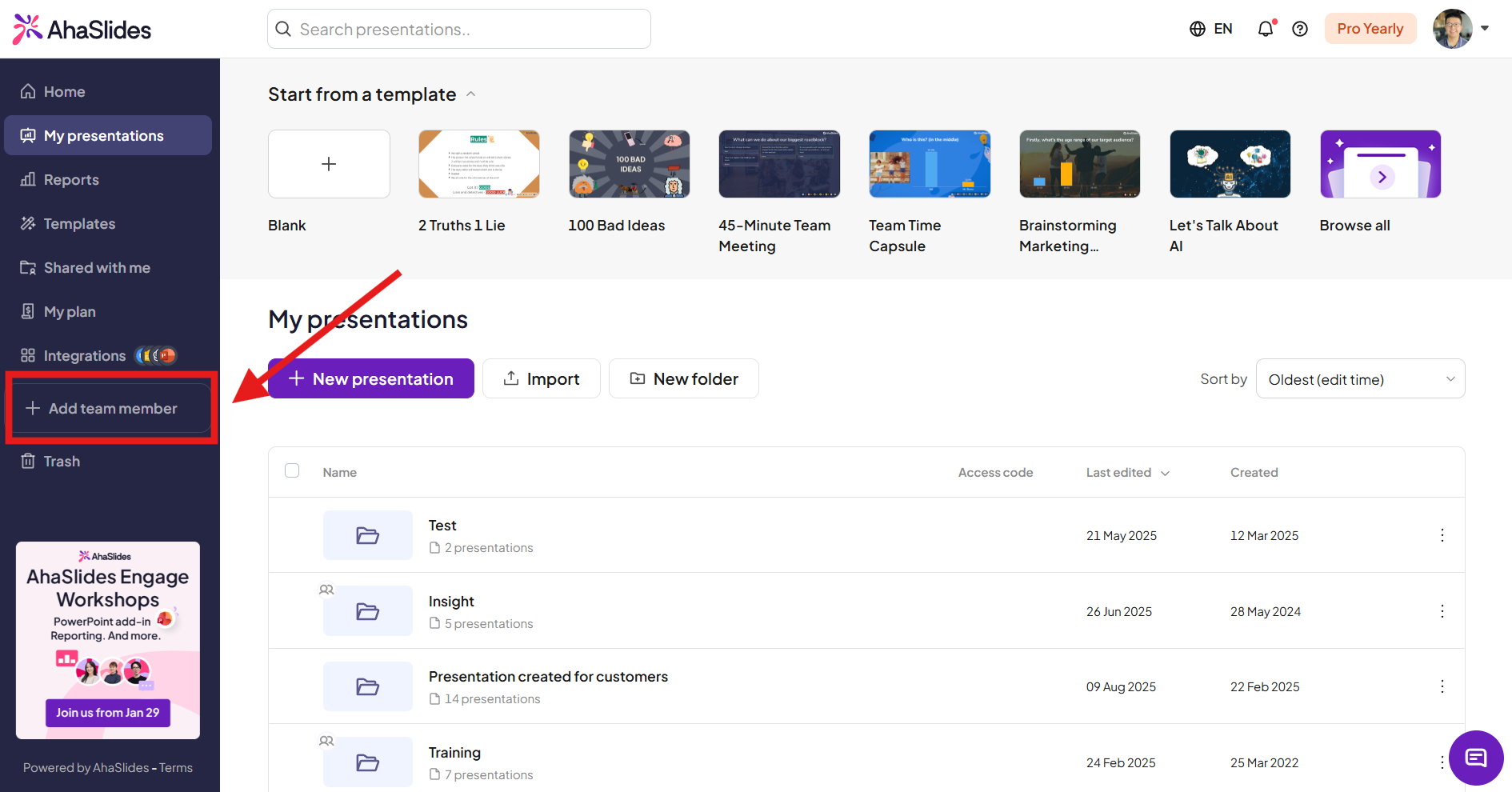
Task: Tick the select-all checkbox in table header
Action: pos(292,470)
